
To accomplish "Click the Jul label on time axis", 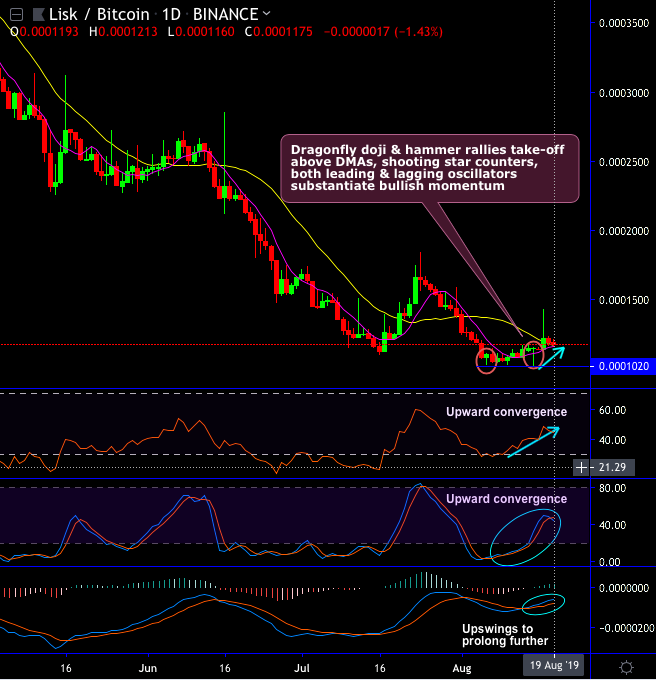I will coord(302,668).
